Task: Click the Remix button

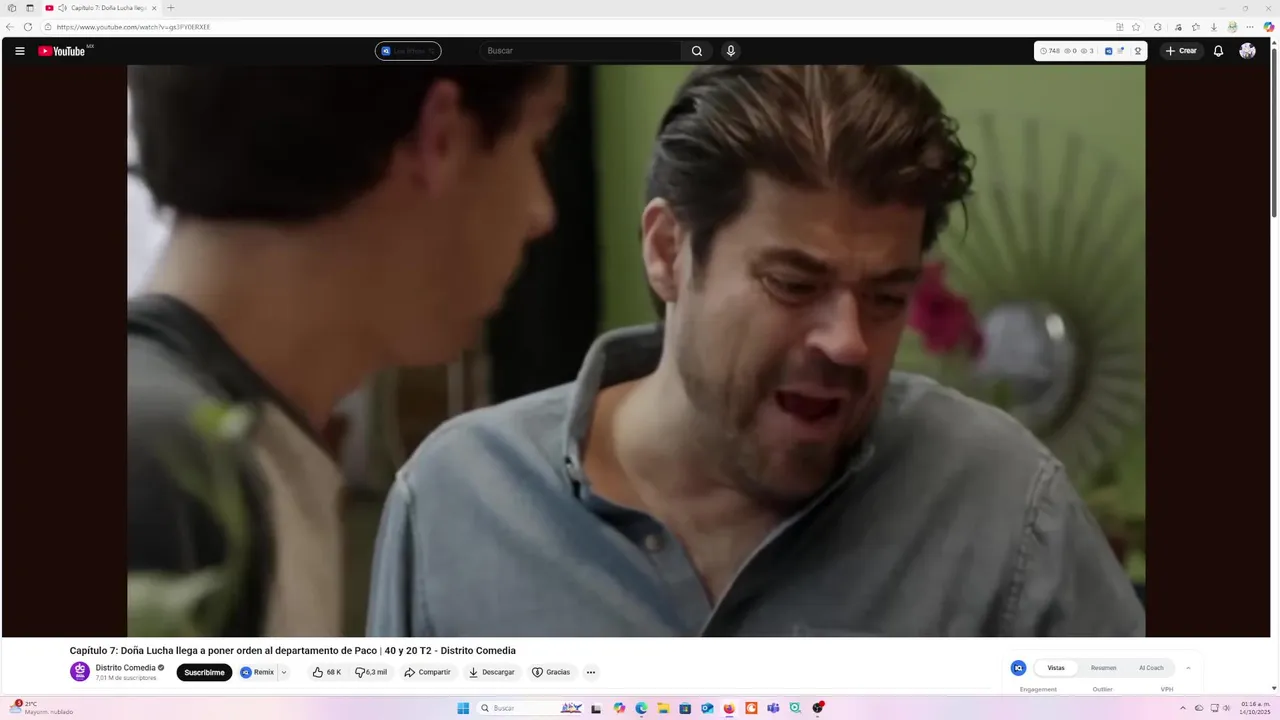Action: [257, 672]
